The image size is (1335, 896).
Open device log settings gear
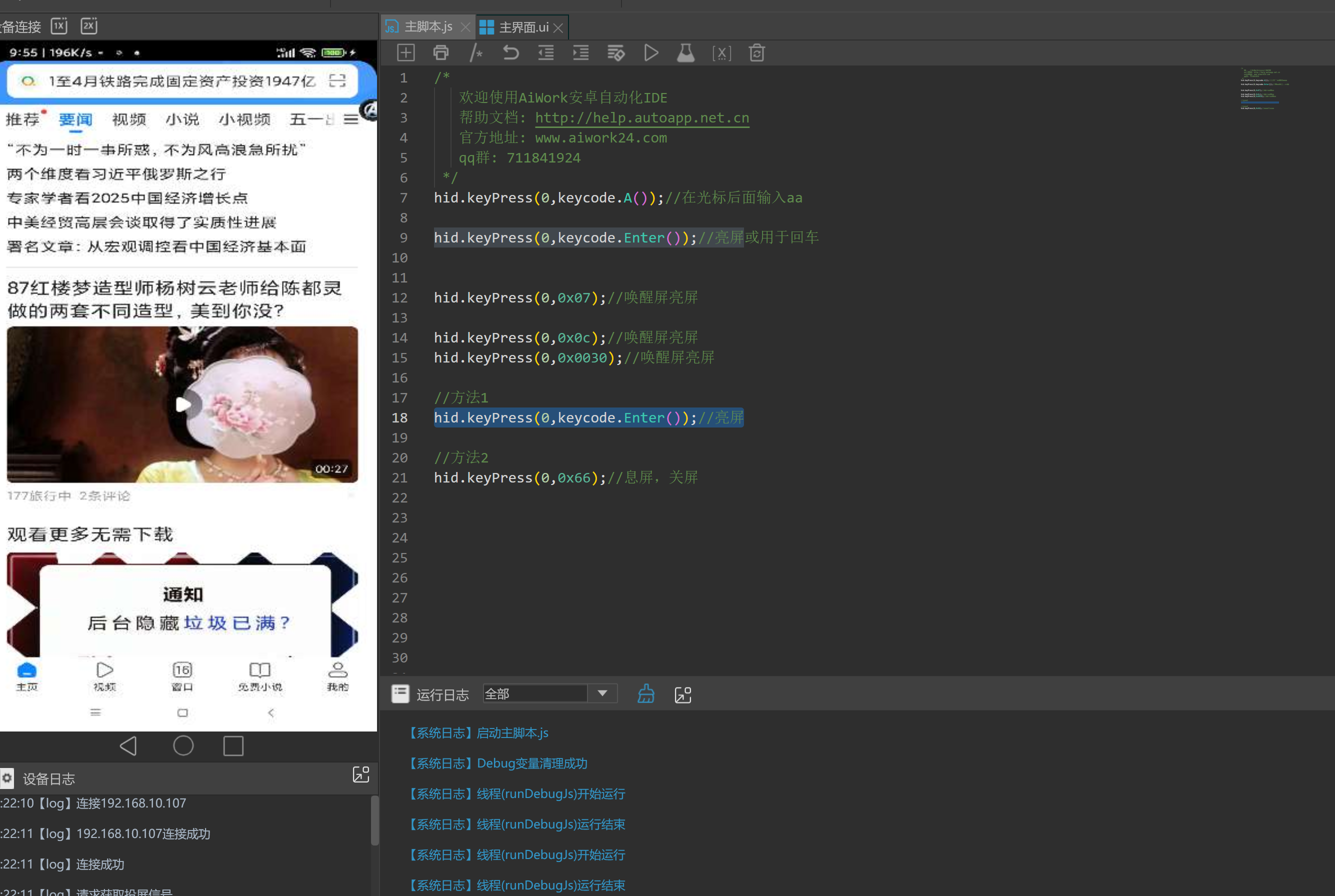[x=7, y=777]
